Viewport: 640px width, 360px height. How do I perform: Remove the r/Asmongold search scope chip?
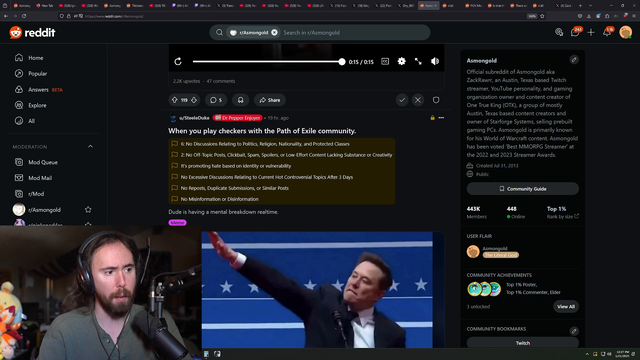274,33
